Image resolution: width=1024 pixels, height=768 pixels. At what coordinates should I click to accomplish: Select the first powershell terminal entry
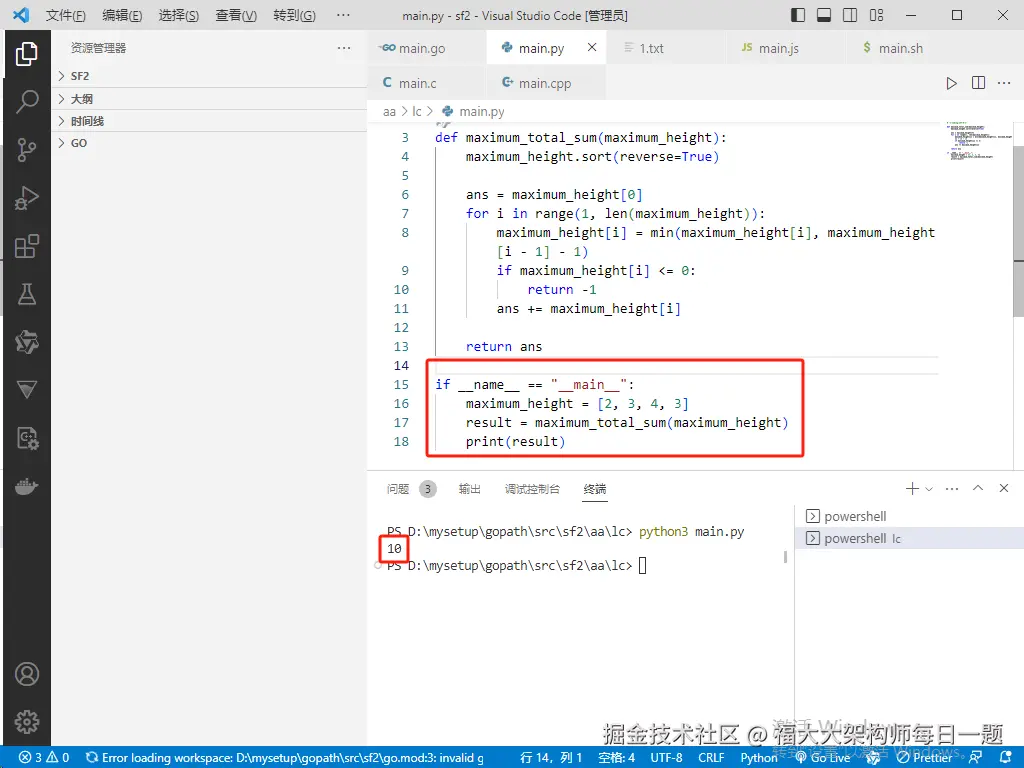pyautogui.click(x=909, y=516)
